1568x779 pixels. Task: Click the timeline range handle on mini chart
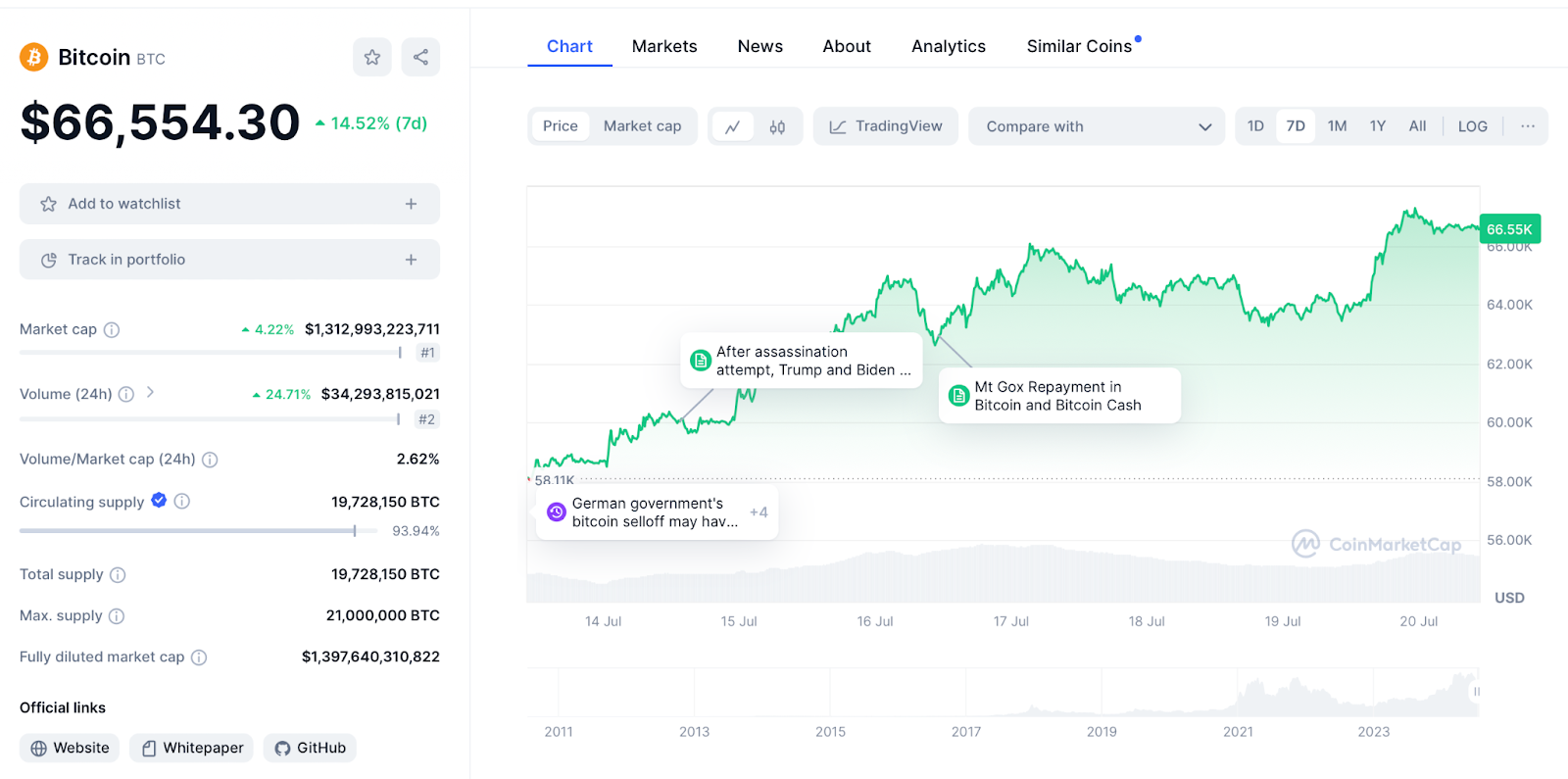click(x=1477, y=691)
